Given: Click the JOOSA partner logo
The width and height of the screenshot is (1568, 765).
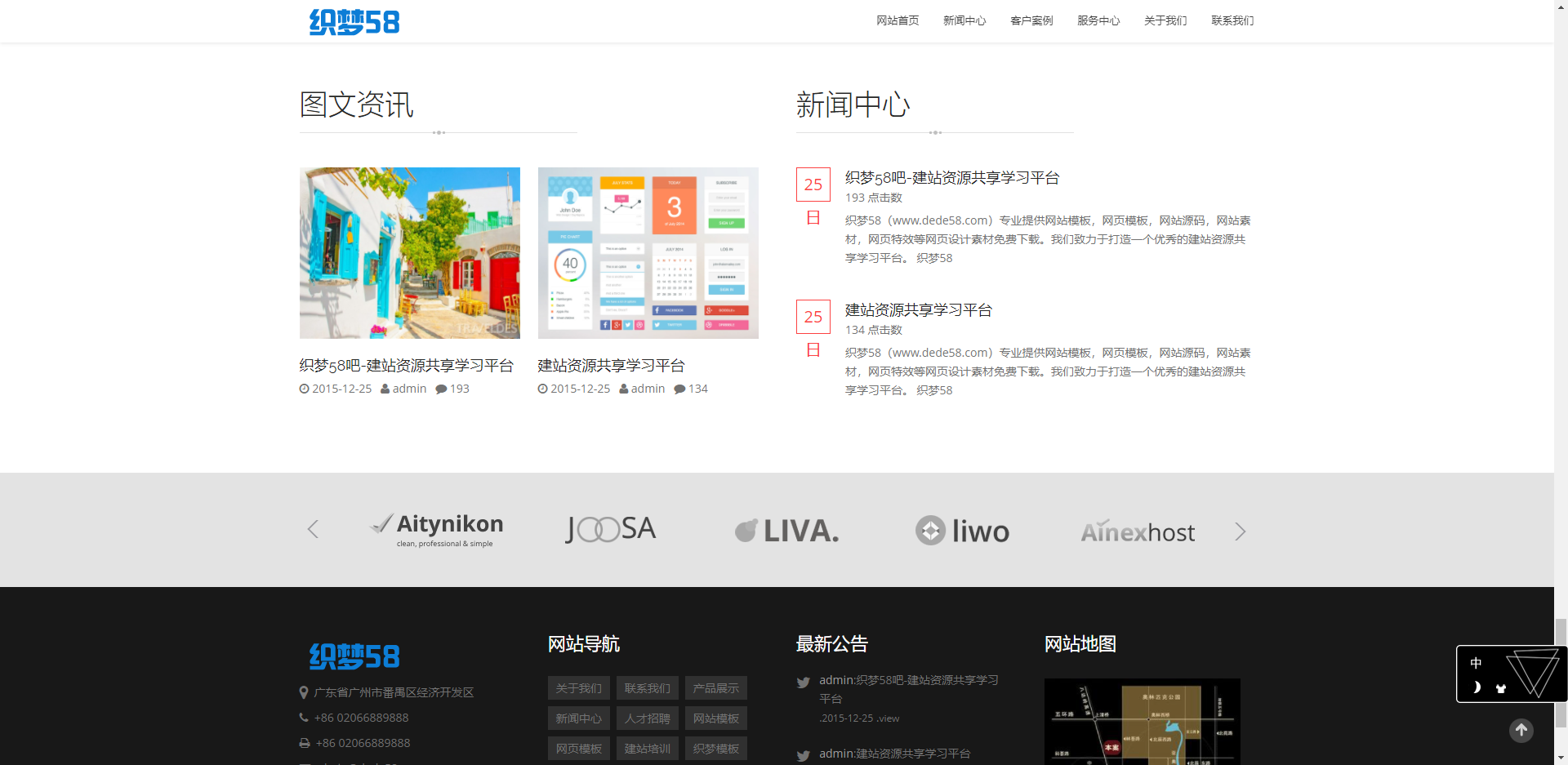Looking at the screenshot, I should 612,529.
